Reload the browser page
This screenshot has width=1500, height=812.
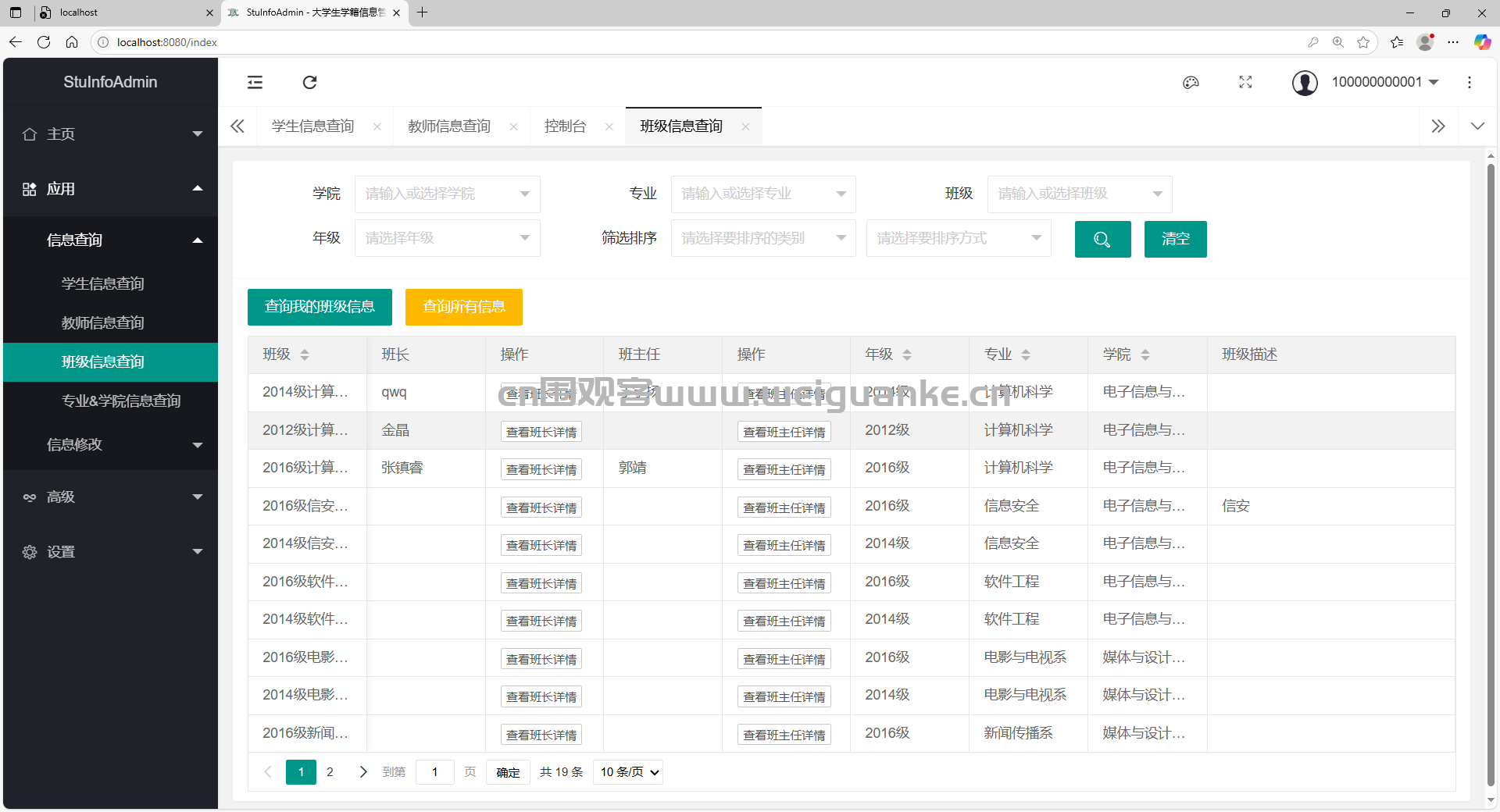[x=44, y=42]
